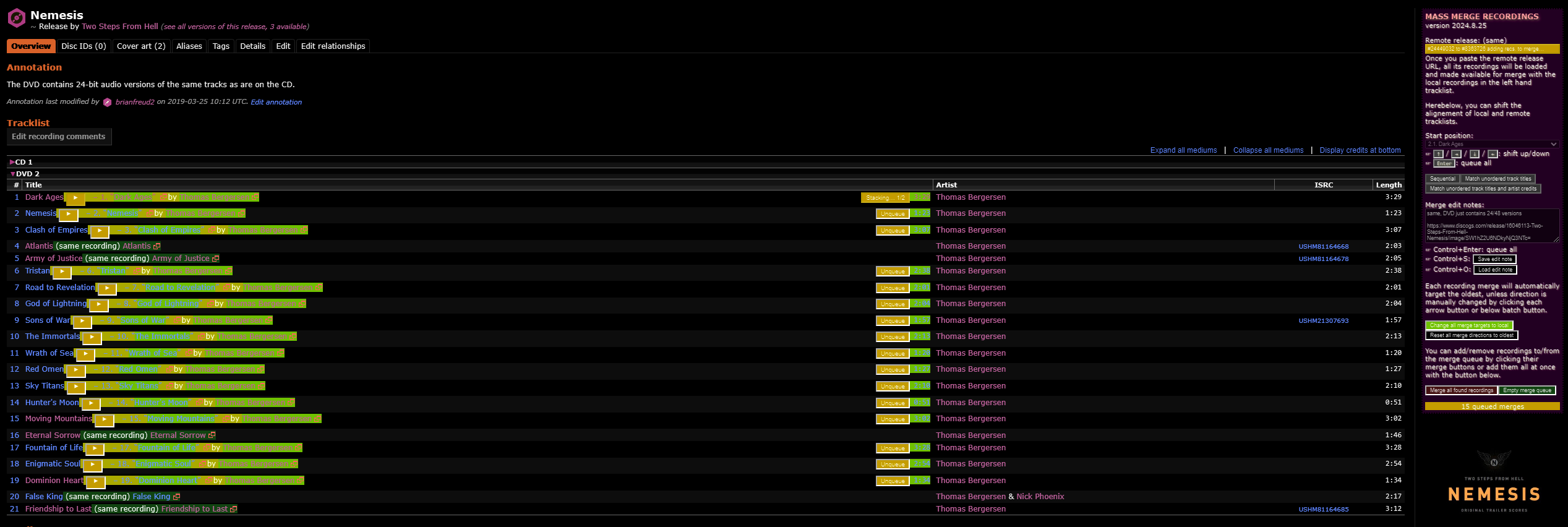The image size is (1568, 527).
Task: Click the merge arrow button beside Sky Titans
Action: pyautogui.click(x=75, y=387)
